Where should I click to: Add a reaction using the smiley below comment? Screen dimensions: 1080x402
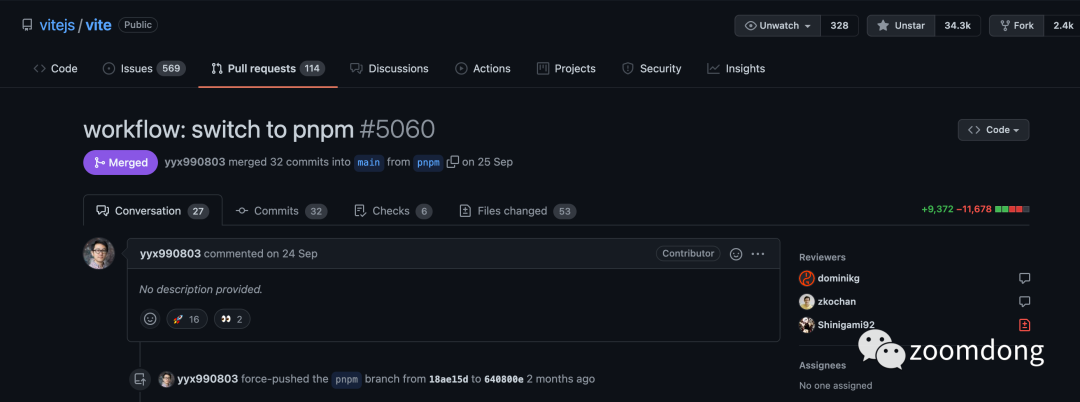149,319
